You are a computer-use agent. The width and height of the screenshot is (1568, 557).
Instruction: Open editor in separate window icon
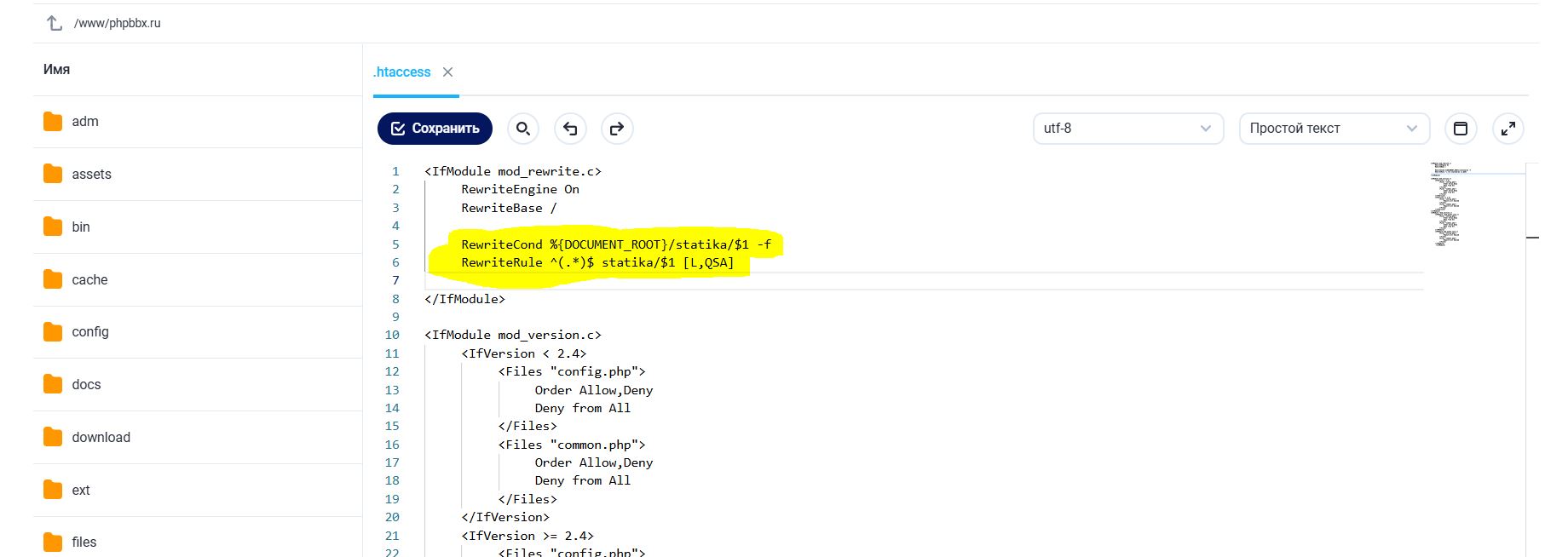point(1461,129)
